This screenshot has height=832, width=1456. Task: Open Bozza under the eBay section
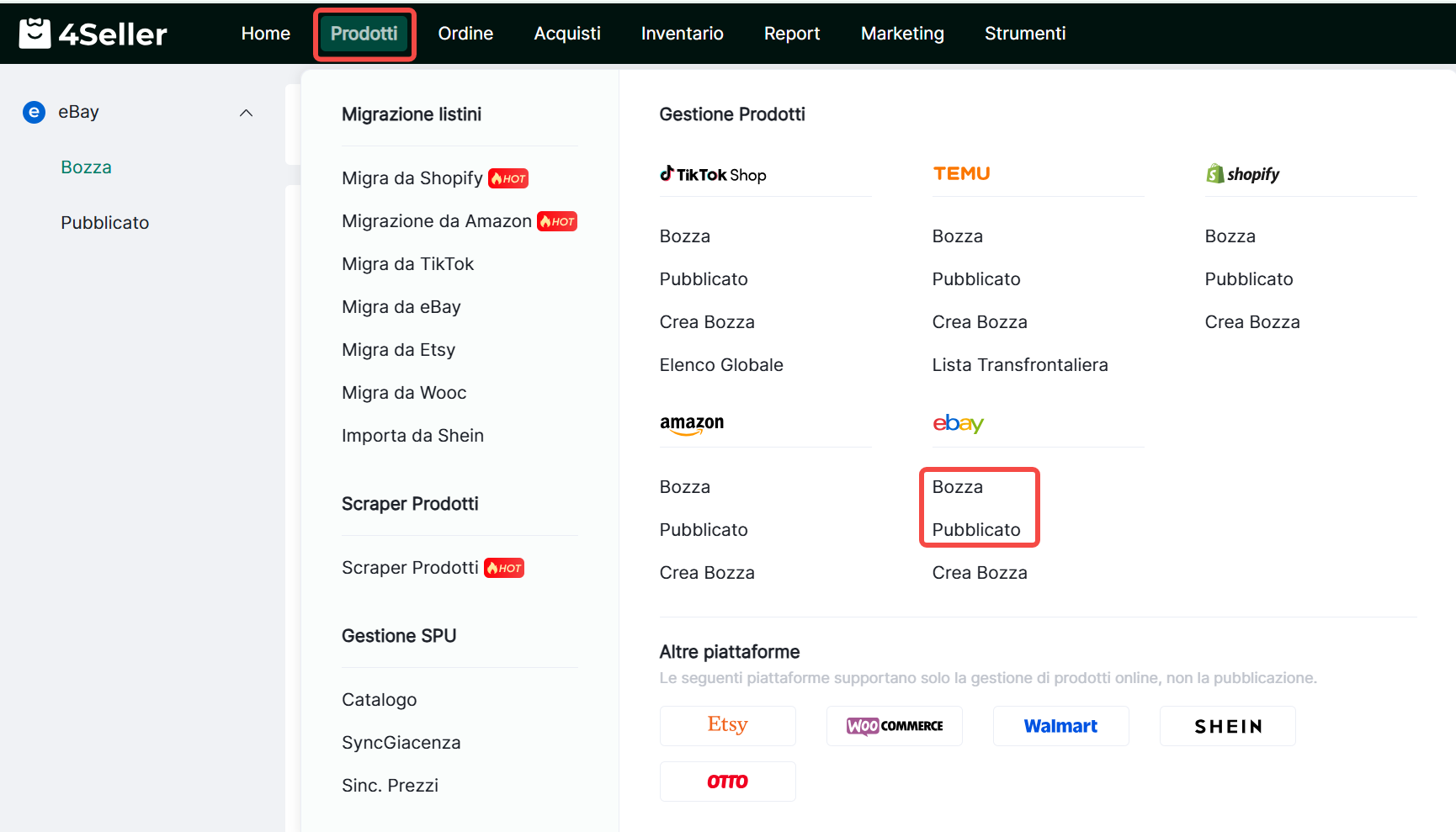(x=957, y=487)
